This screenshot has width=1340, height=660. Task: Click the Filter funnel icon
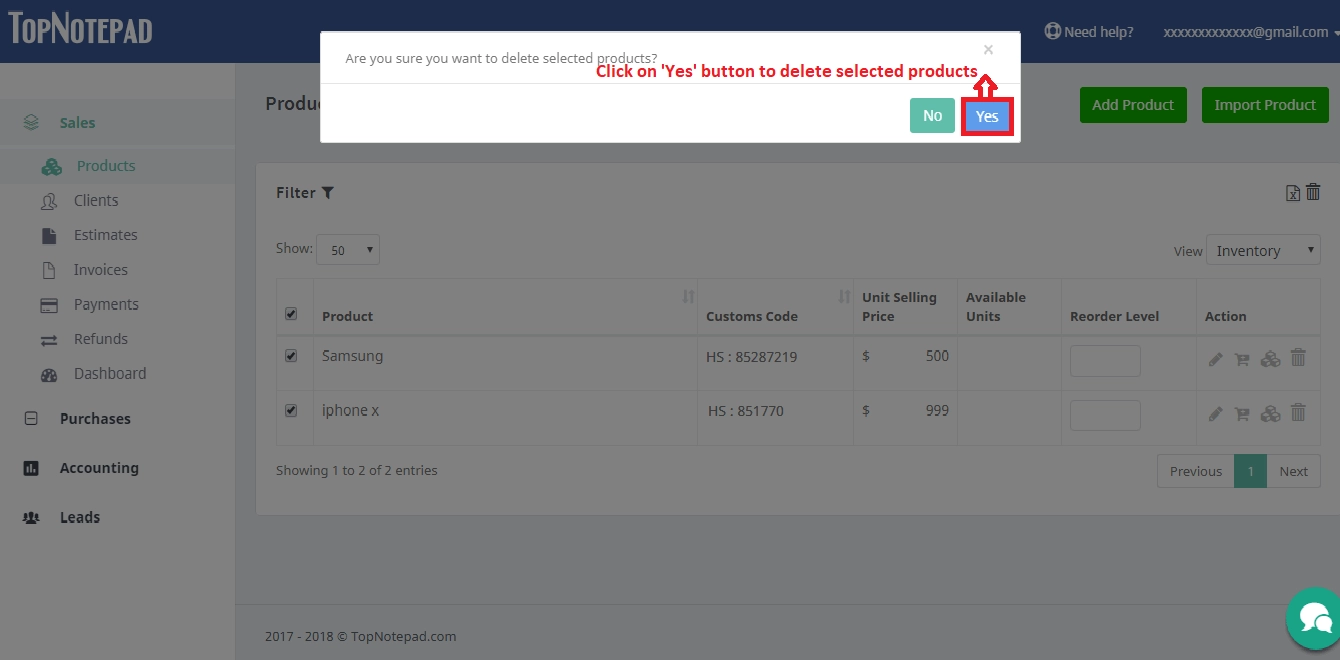point(328,193)
